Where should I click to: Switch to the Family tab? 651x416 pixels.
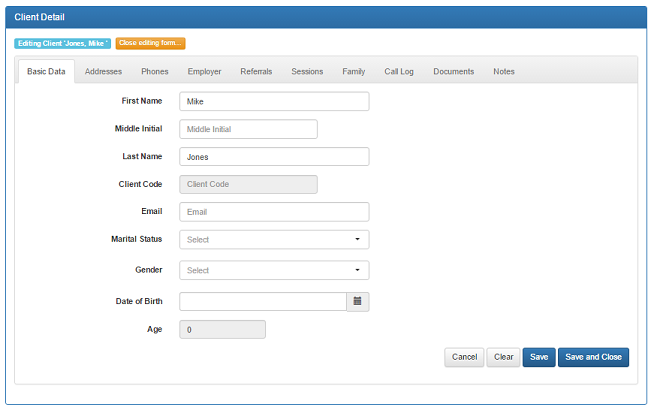click(x=353, y=72)
